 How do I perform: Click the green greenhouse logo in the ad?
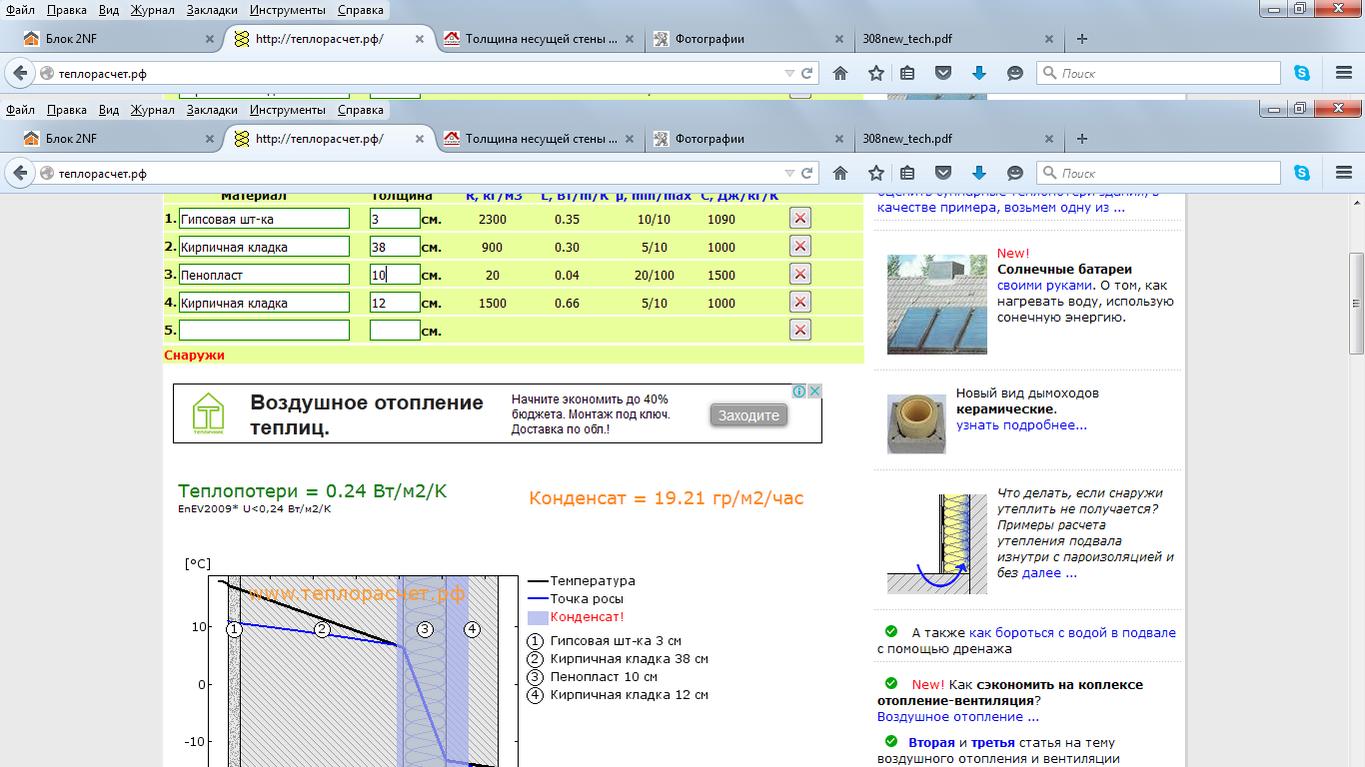[x=209, y=413]
